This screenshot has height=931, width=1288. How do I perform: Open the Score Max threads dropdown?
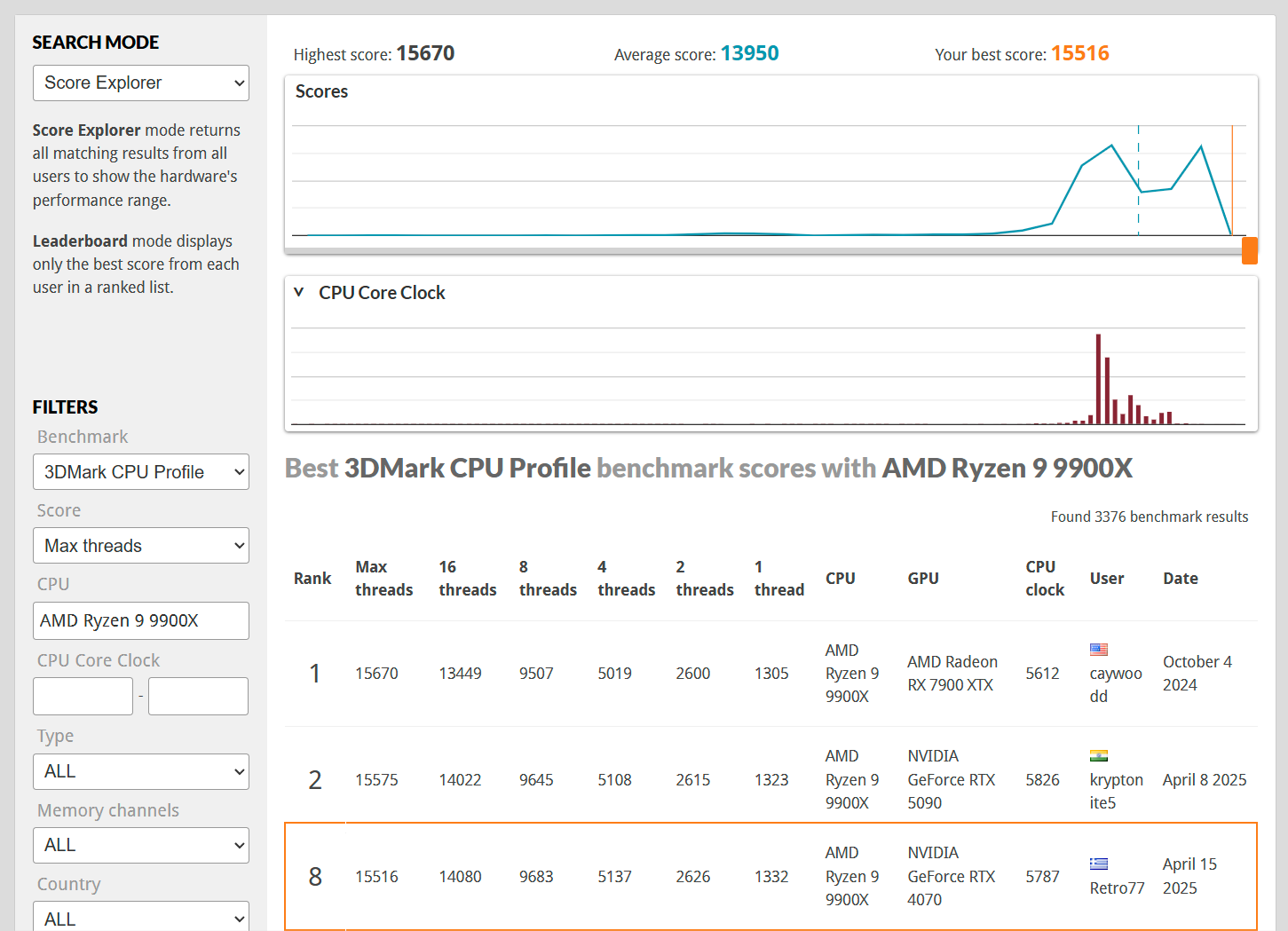[x=141, y=546]
